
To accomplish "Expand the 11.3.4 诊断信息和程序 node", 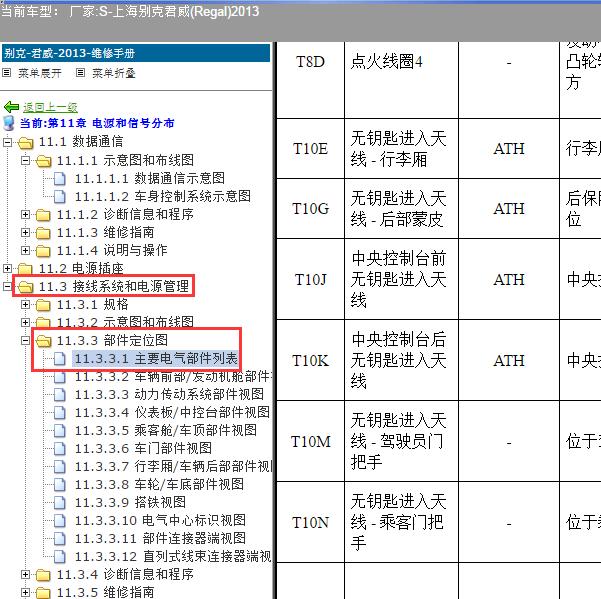I will coord(25,574).
